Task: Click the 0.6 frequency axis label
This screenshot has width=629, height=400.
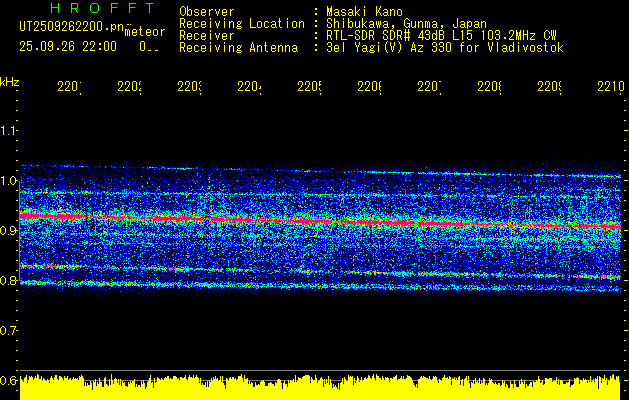Action: [8, 380]
